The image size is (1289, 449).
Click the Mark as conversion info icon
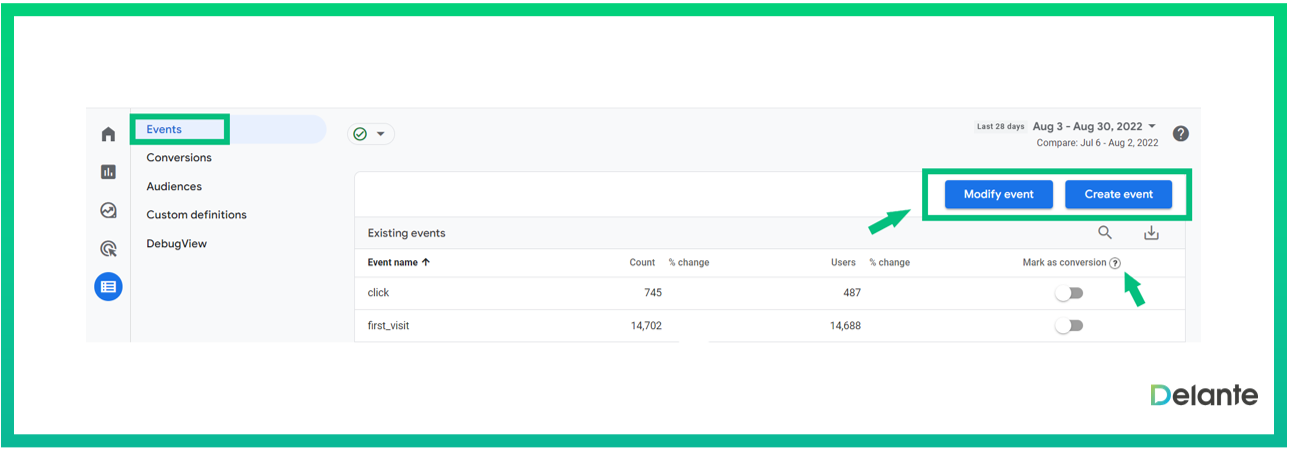pos(1115,263)
